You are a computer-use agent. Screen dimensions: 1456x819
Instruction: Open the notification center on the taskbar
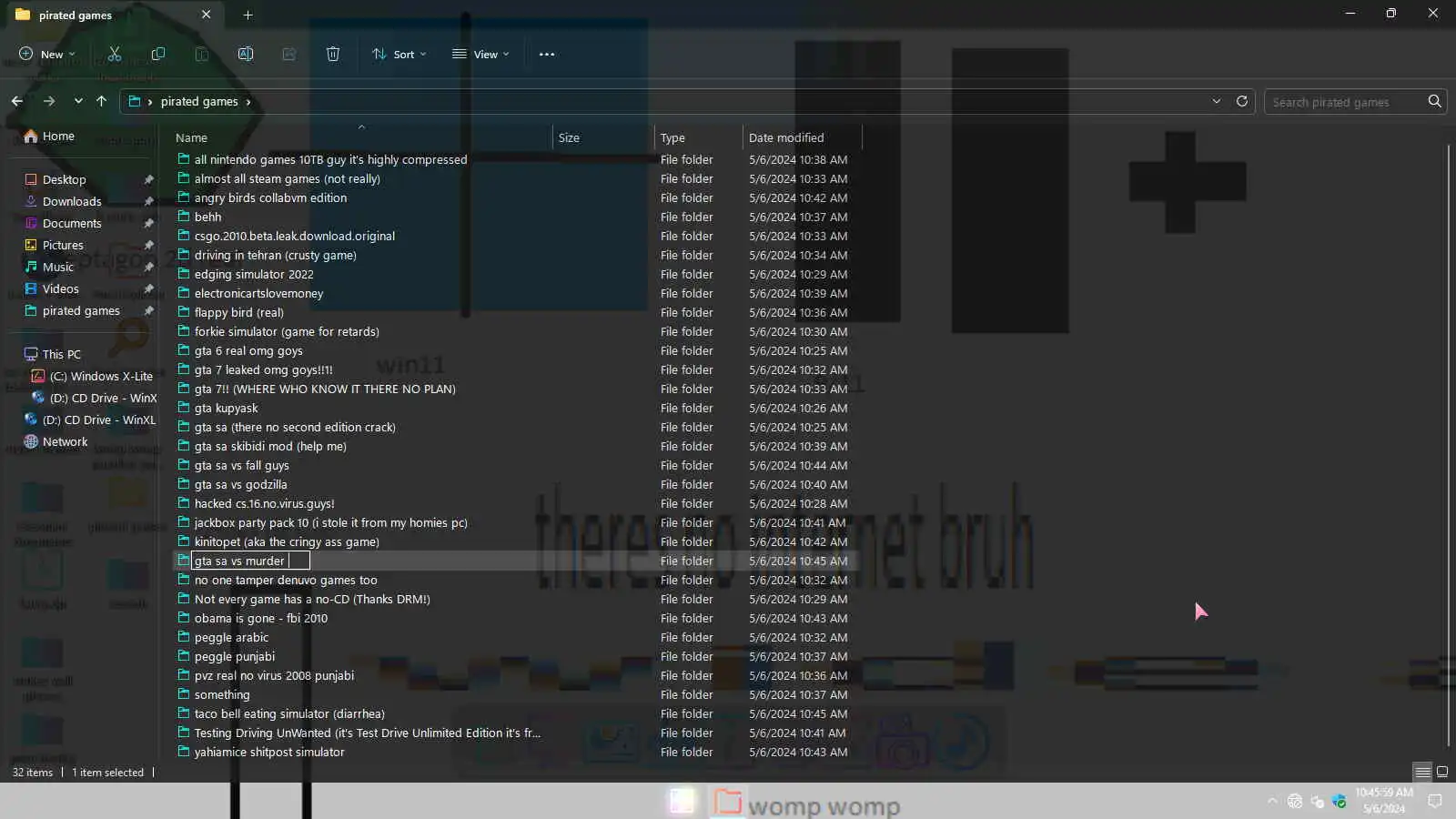[1435, 801]
